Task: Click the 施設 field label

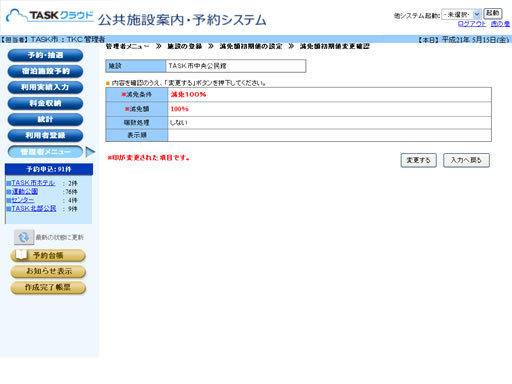Action: click(x=136, y=66)
